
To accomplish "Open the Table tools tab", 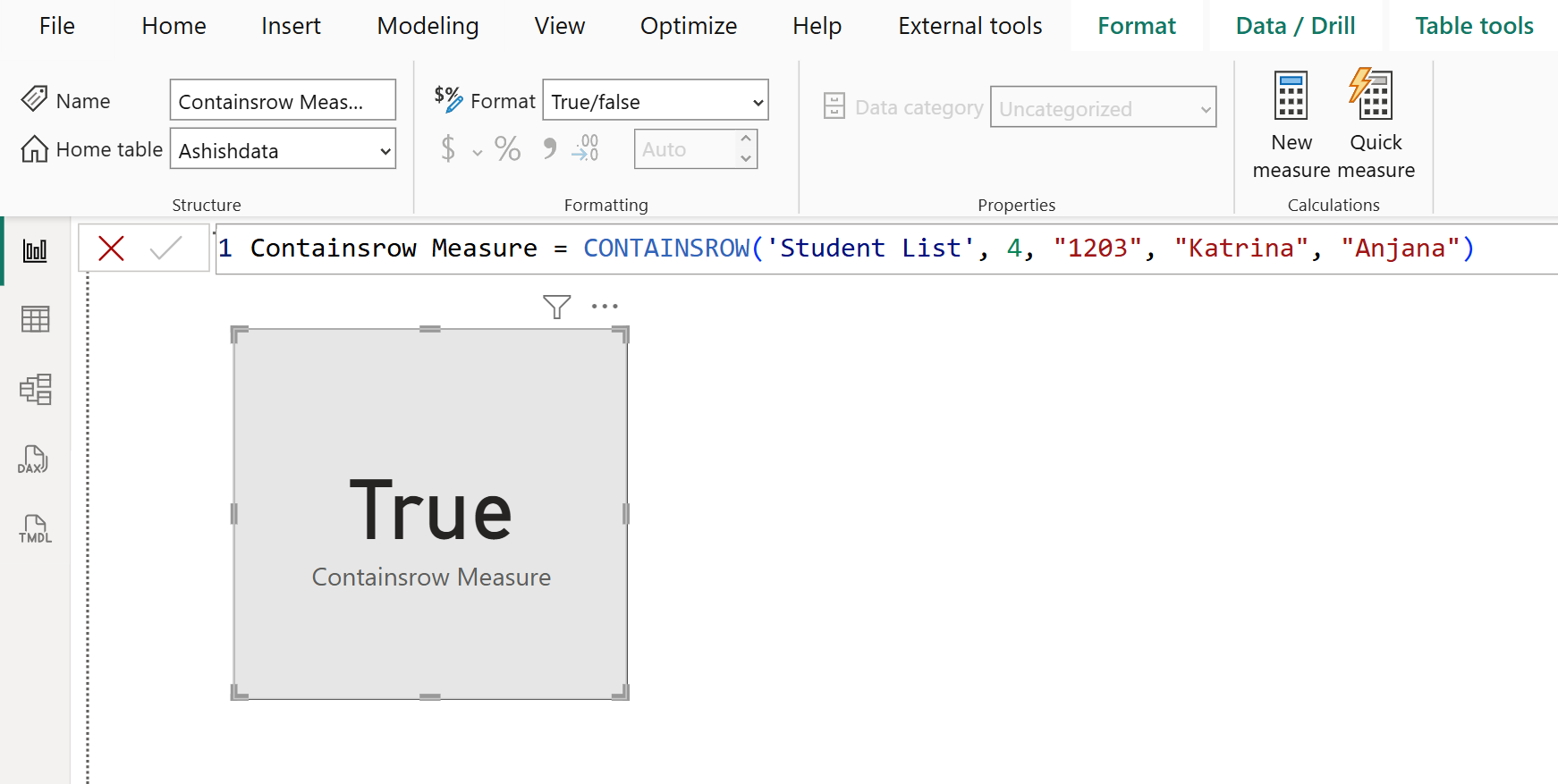I will pos(1473,26).
